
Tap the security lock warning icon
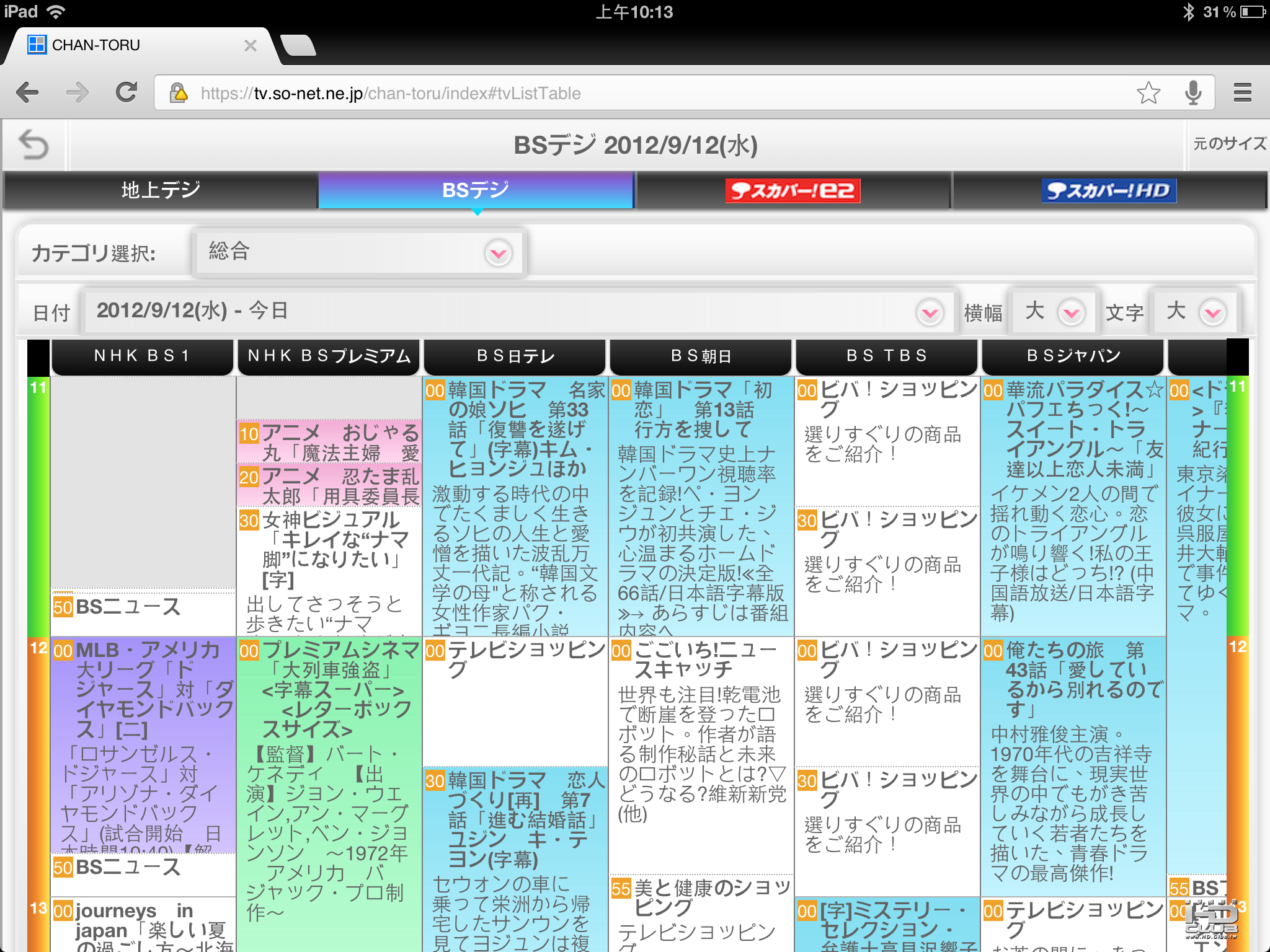[179, 93]
